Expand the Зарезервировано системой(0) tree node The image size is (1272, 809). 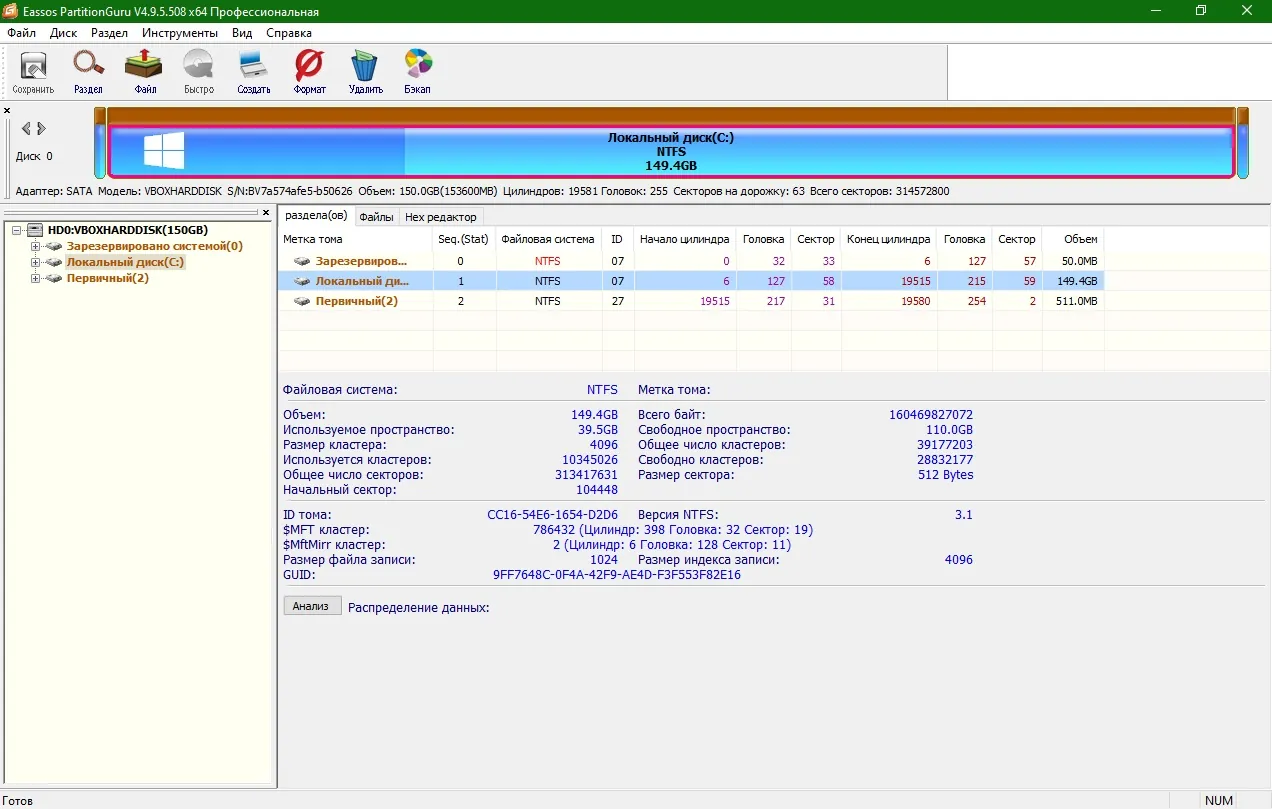pyautogui.click(x=35, y=246)
